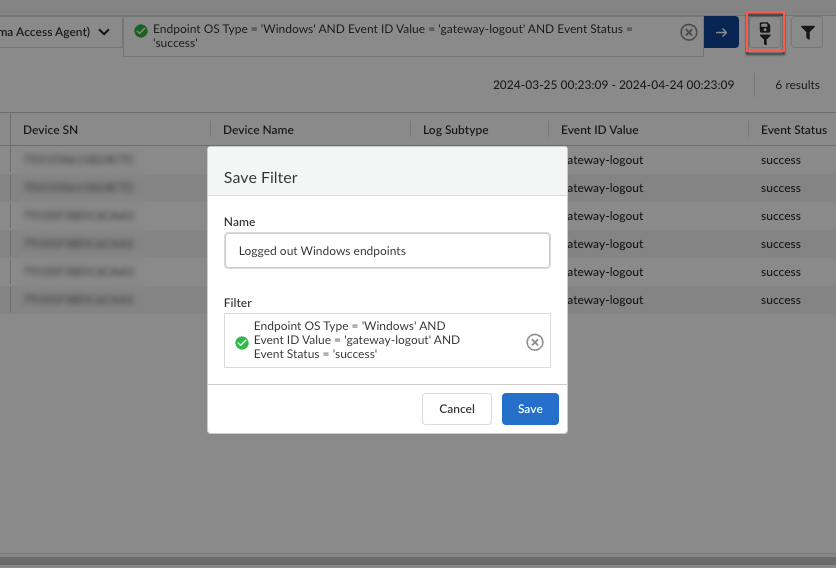Select the Device Name column header

tap(258, 130)
